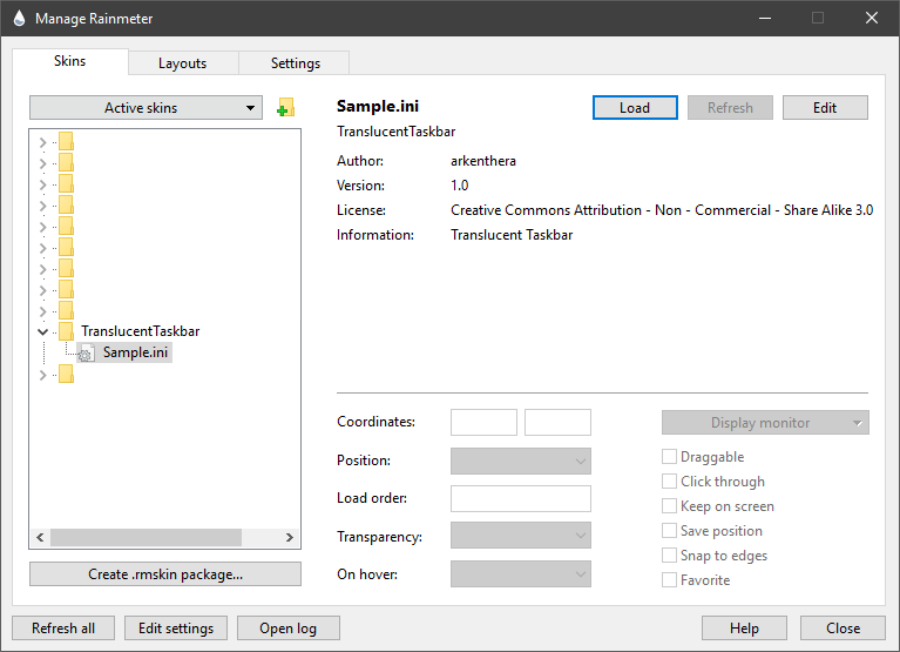
Task: Click the Open log button
Action: click(x=288, y=628)
